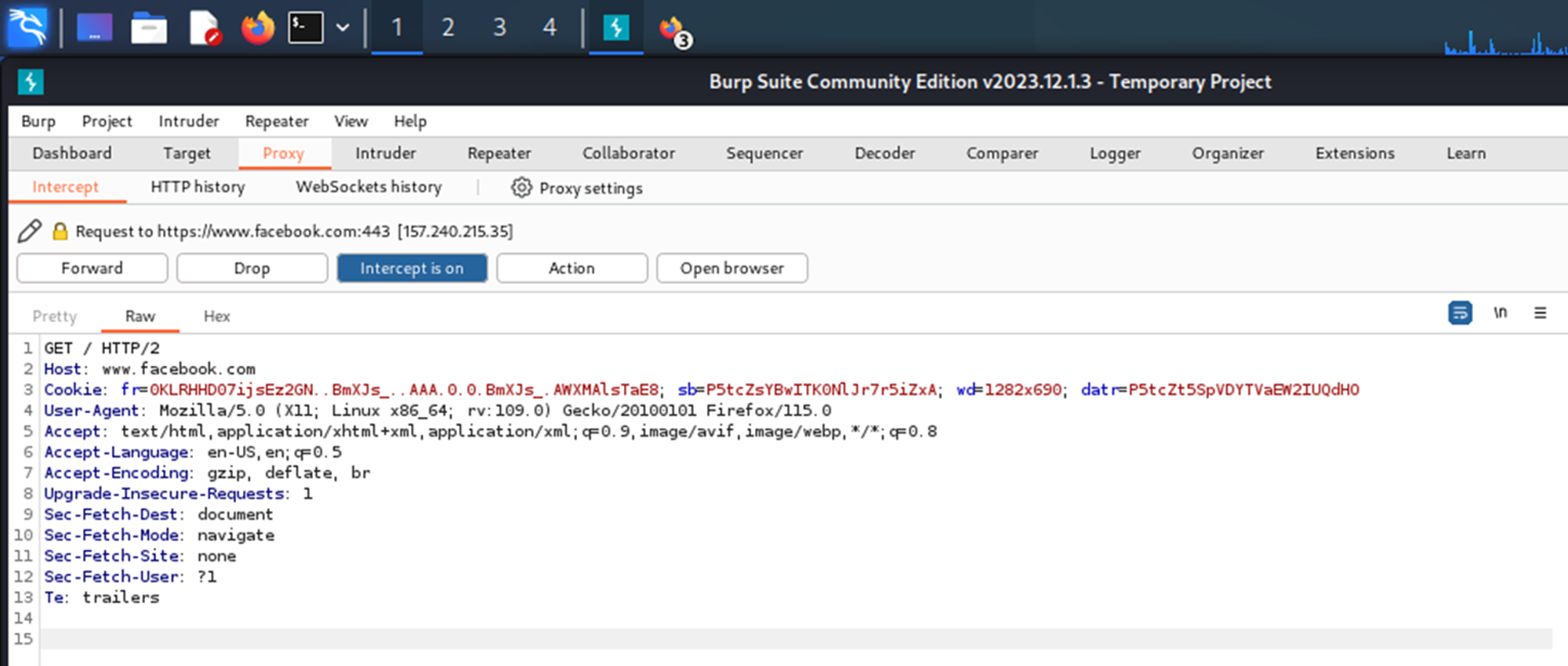The height and width of the screenshot is (666, 1568).
Task: Select the Intercept sub-tab
Action: pos(66,187)
